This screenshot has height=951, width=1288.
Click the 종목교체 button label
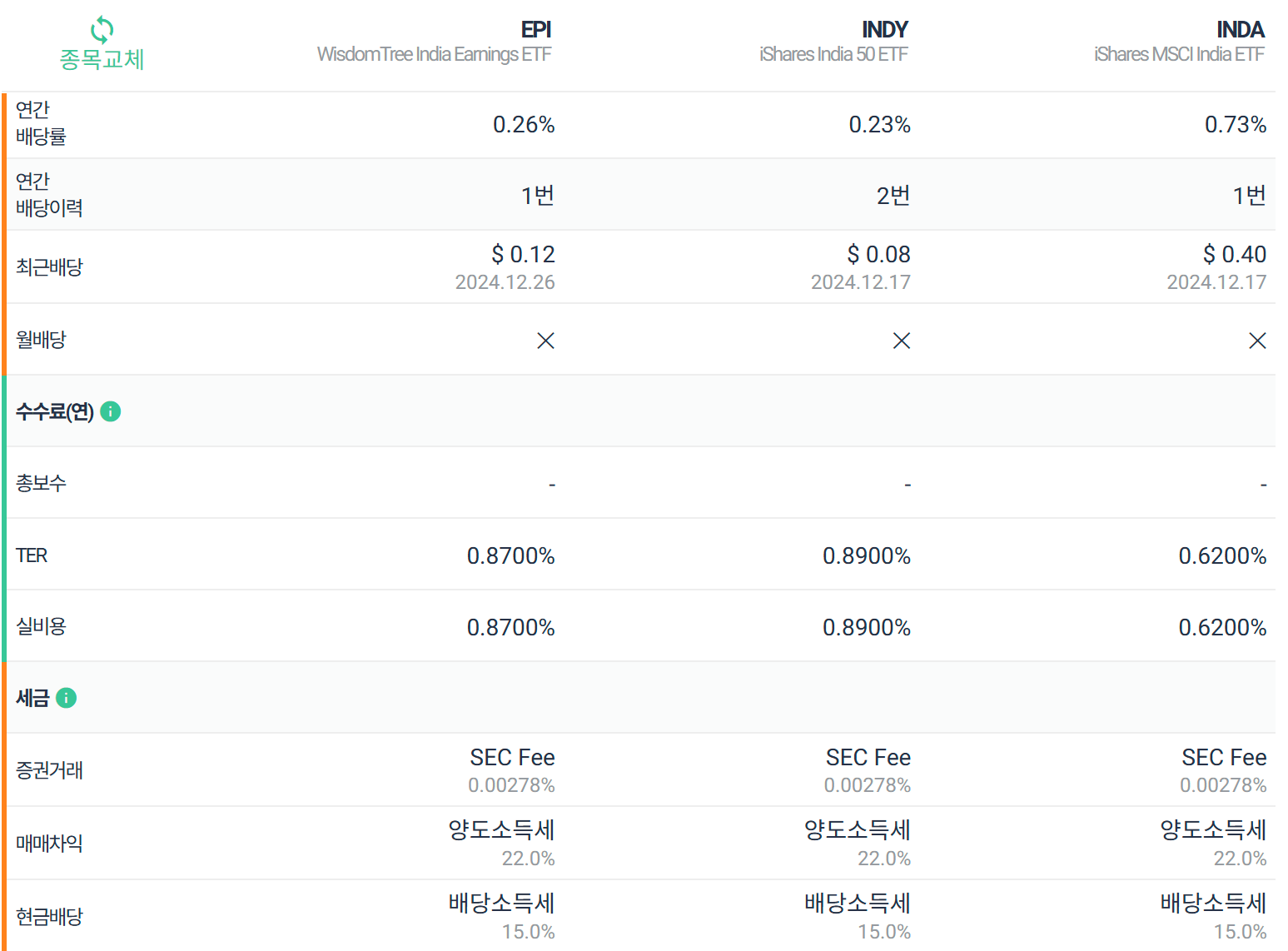[102, 60]
